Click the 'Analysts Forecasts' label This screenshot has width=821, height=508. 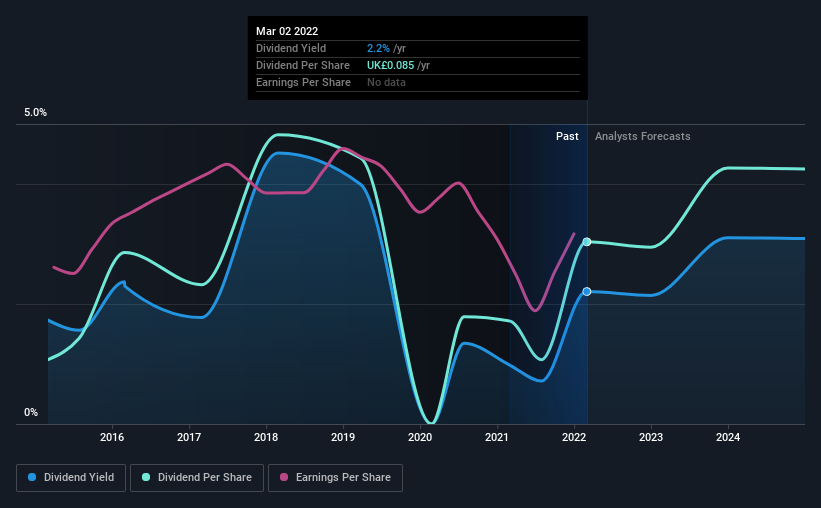642,136
